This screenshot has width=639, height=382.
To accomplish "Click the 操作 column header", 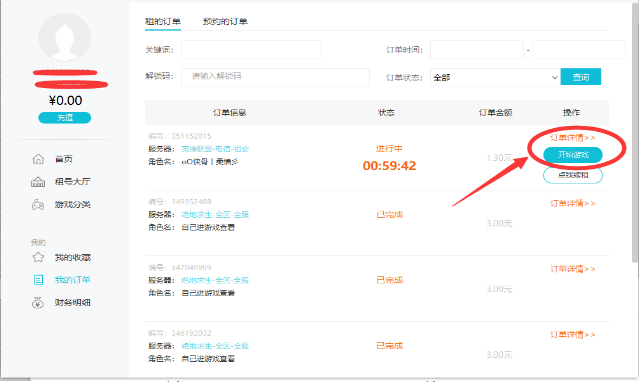I will [571, 113].
